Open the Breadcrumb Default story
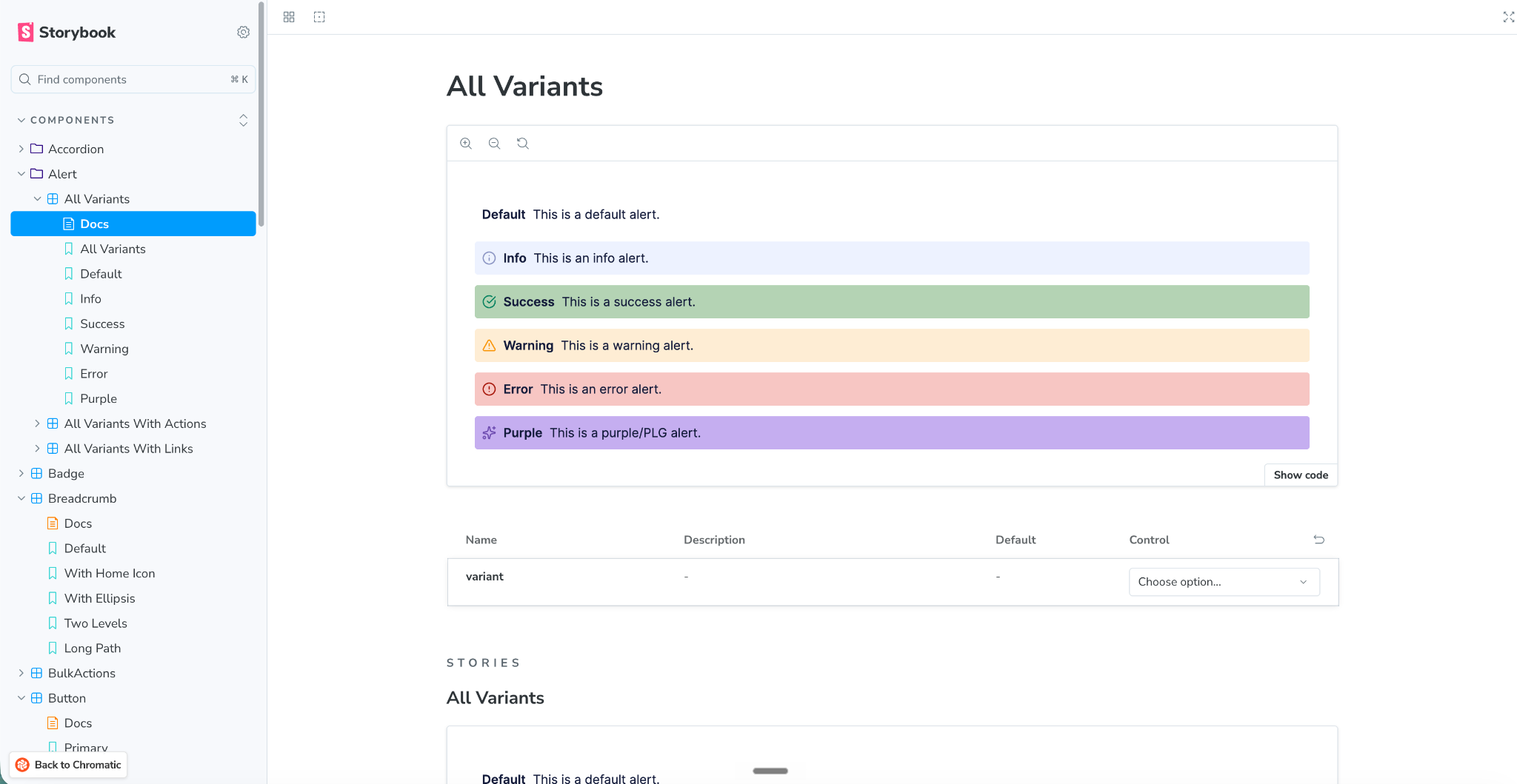 coord(85,549)
